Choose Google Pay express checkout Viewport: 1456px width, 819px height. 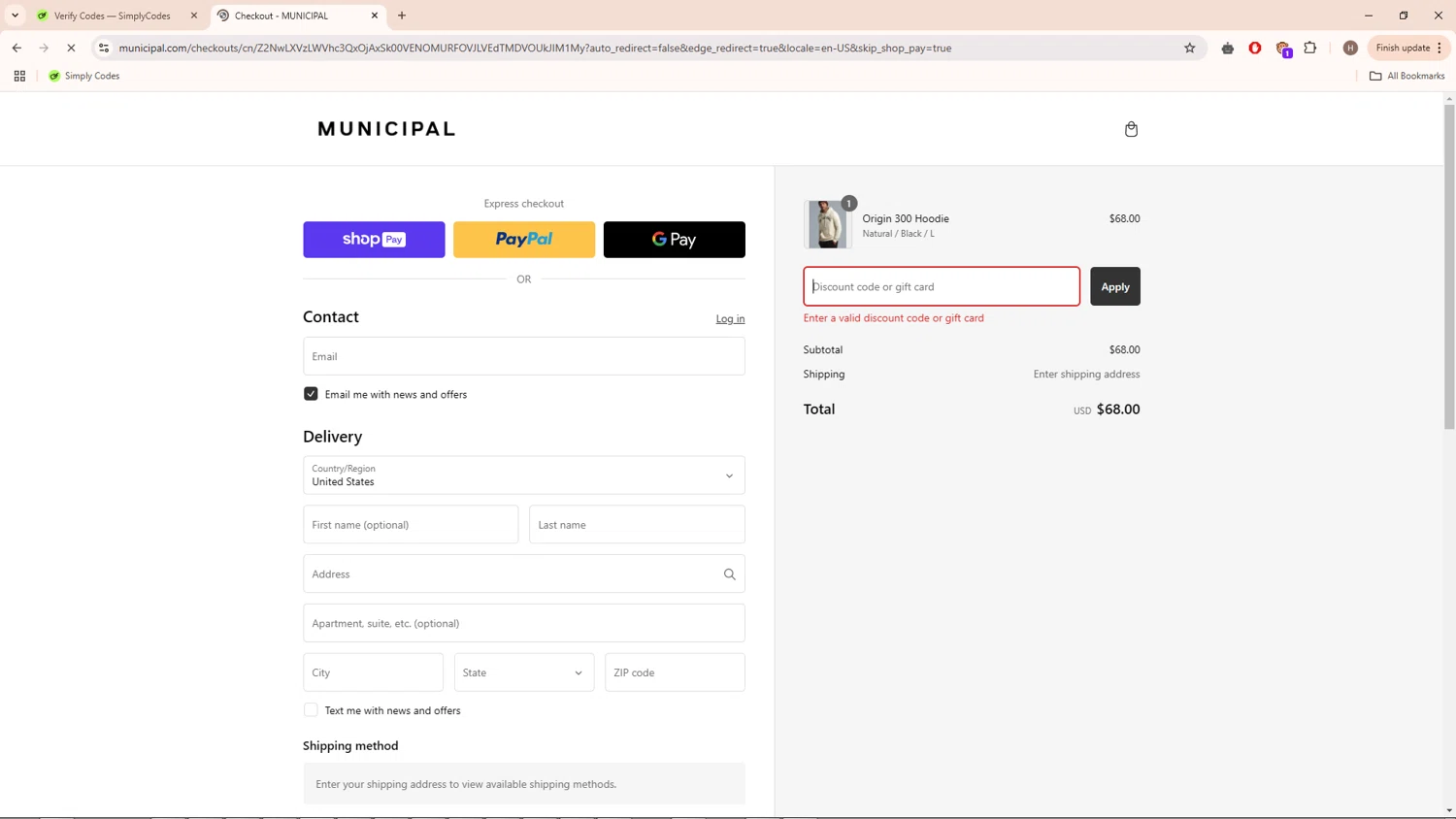coord(675,240)
